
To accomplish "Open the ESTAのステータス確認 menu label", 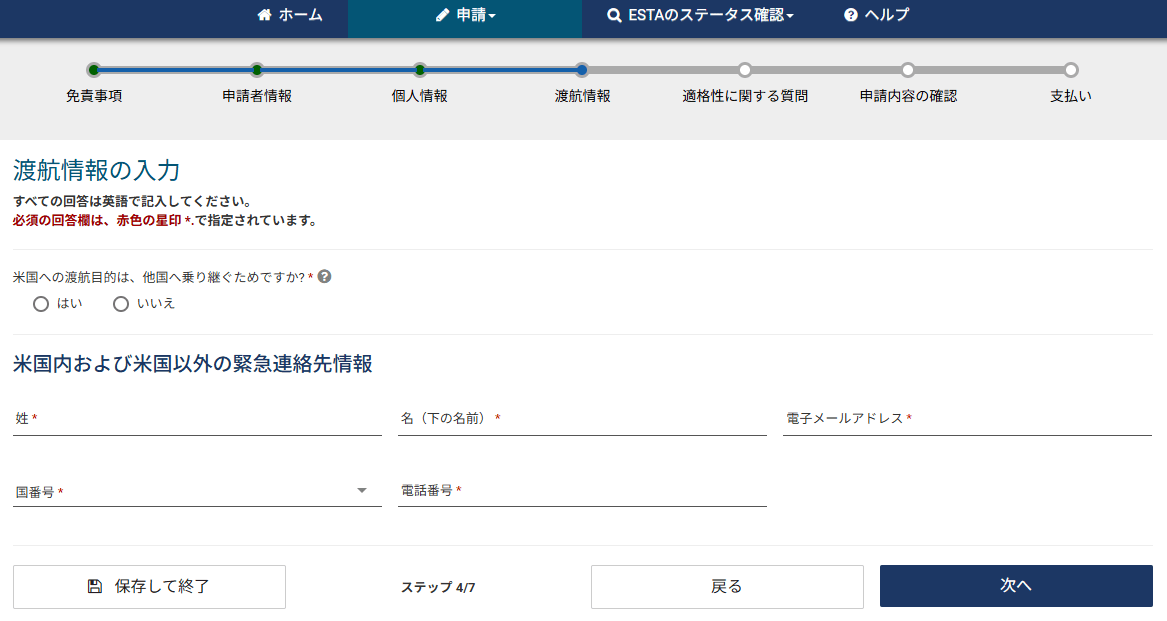I will click(x=706, y=15).
